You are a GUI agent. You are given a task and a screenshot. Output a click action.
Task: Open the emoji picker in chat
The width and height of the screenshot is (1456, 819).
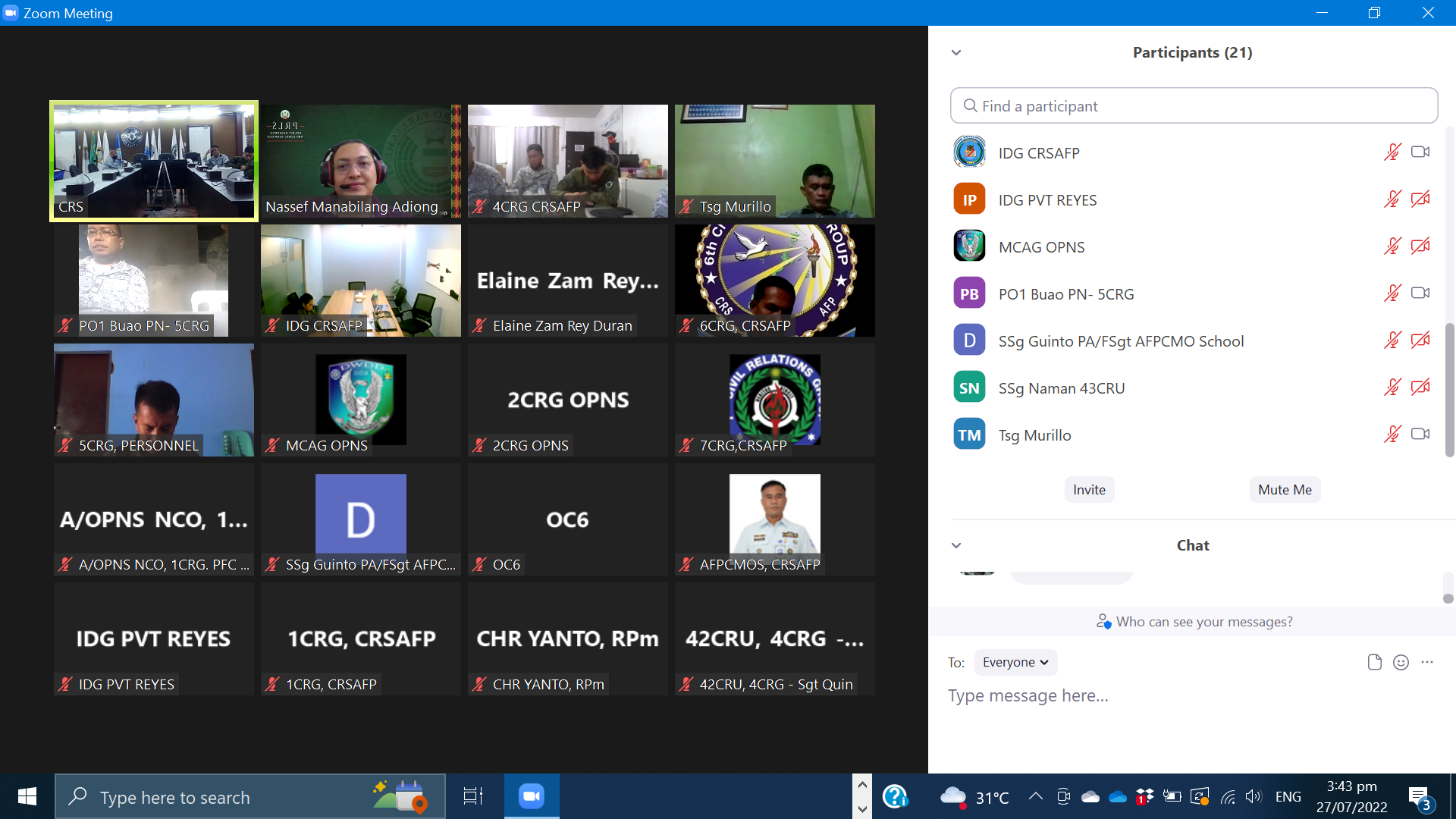pos(1401,662)
